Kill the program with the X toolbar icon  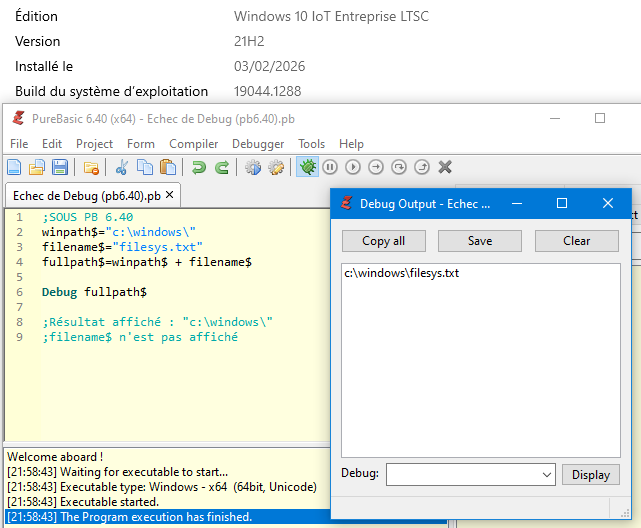(445, 167)
